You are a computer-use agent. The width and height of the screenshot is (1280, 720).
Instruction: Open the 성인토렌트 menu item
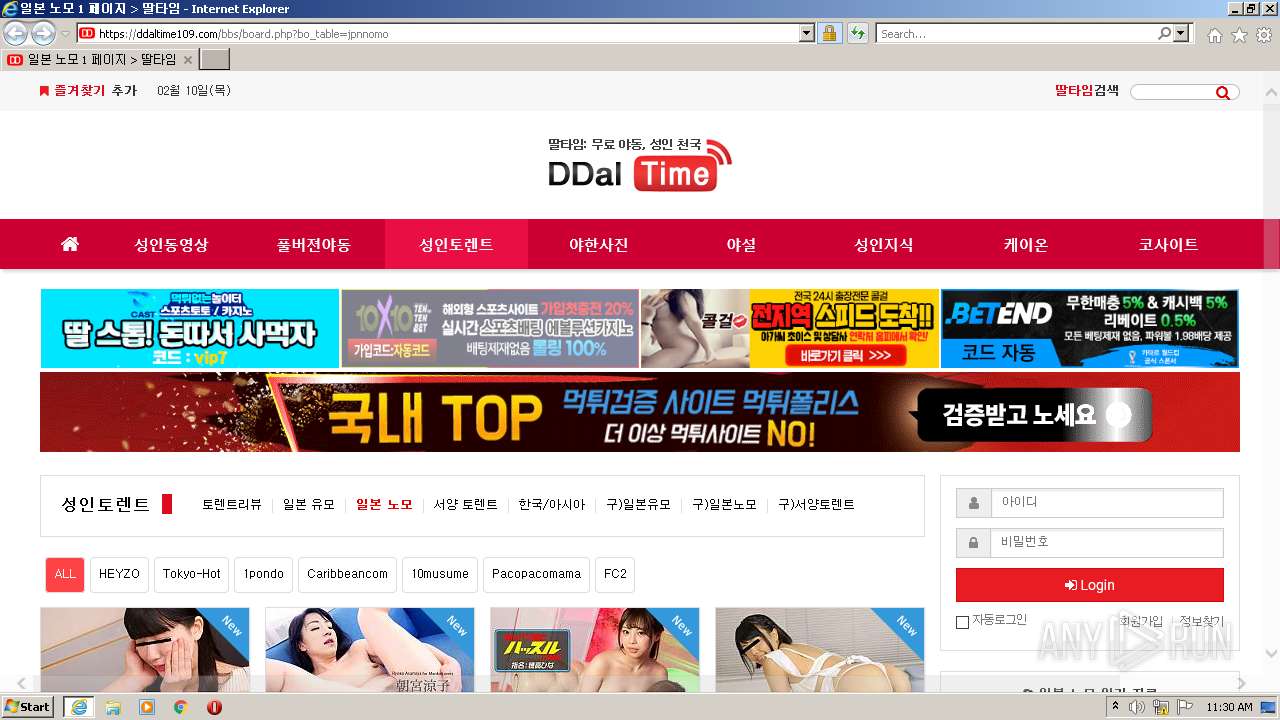pyautogui.click(x=456, y=244)
